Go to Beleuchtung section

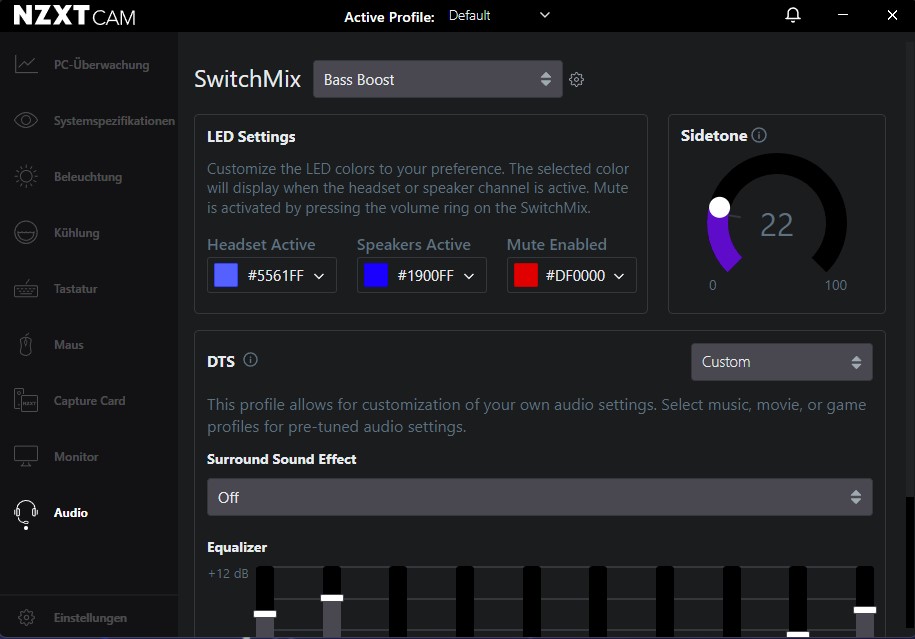point(88,177)
